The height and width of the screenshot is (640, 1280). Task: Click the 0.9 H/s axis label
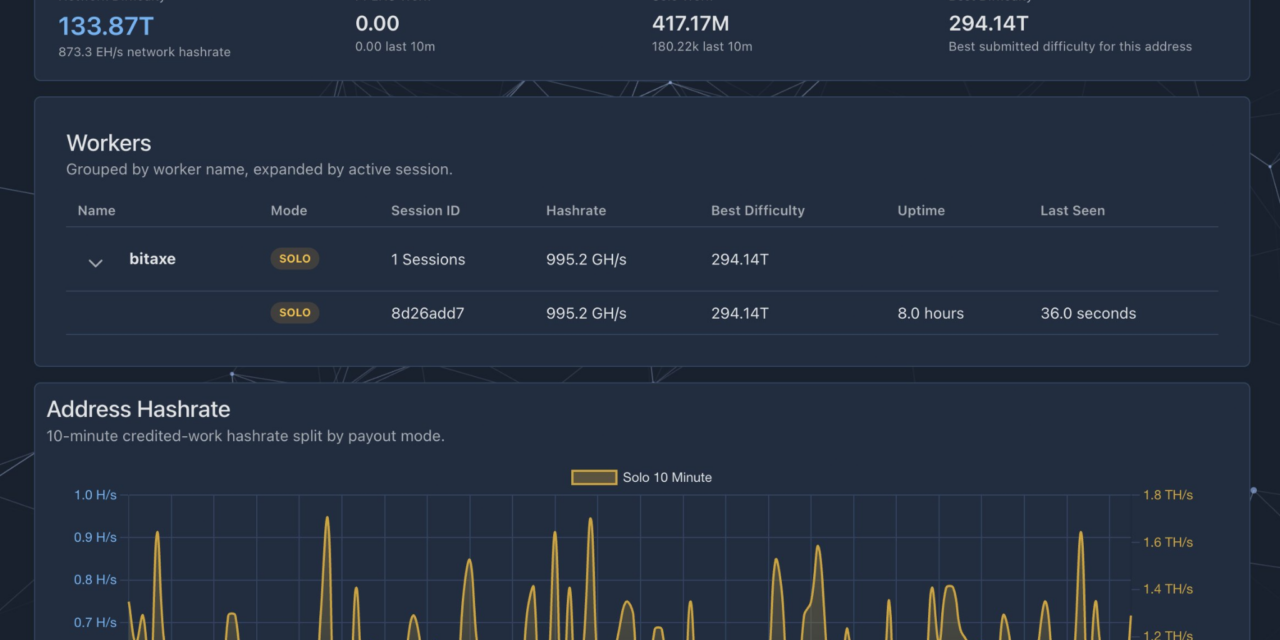pos(96,537)
